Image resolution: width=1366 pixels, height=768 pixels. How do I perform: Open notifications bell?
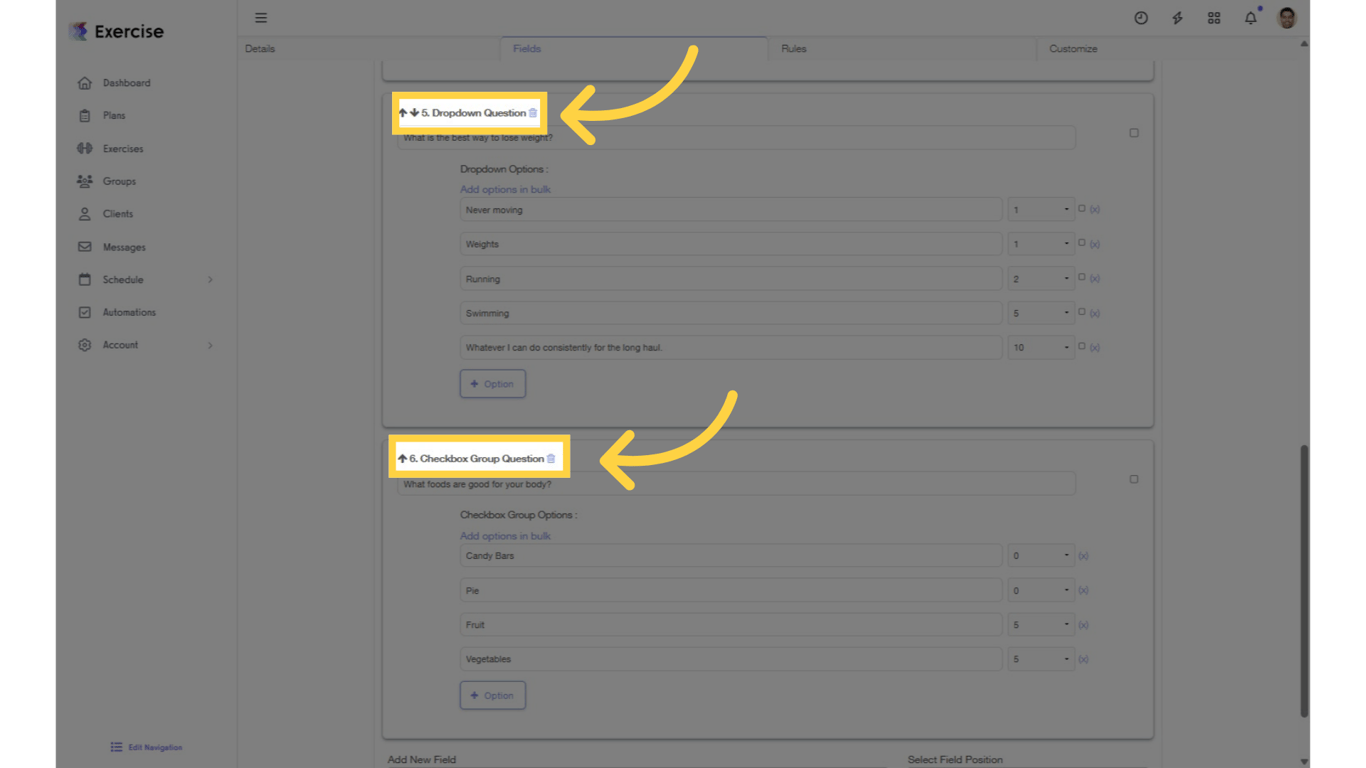coord(1250,17)
